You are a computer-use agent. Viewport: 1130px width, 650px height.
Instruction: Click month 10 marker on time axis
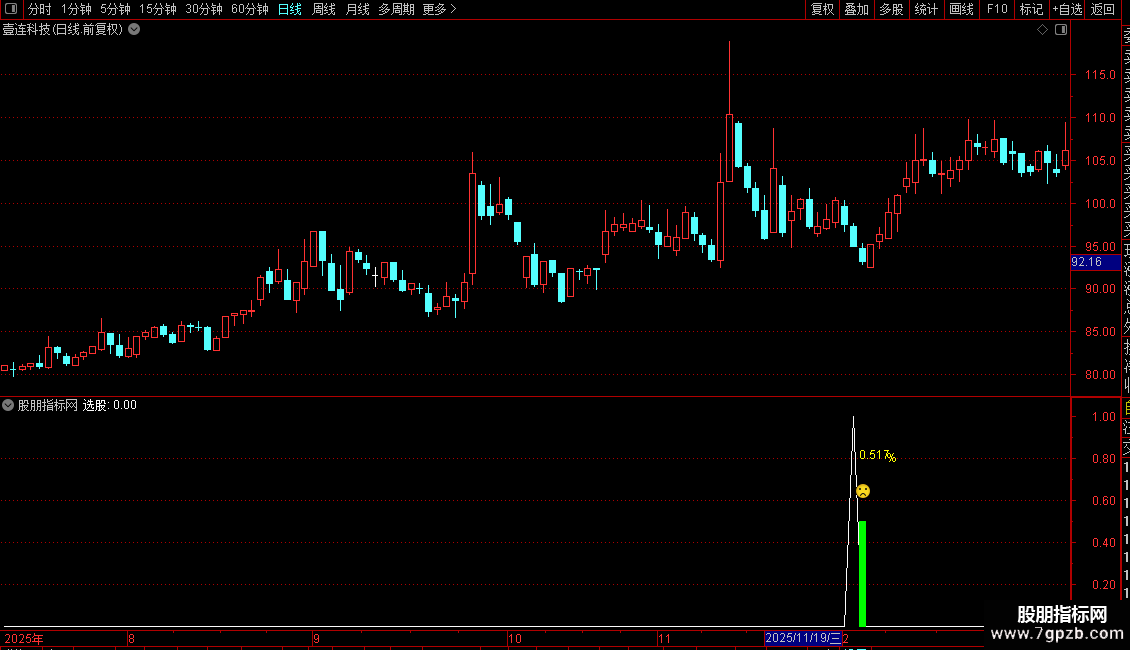pos(515,638)
